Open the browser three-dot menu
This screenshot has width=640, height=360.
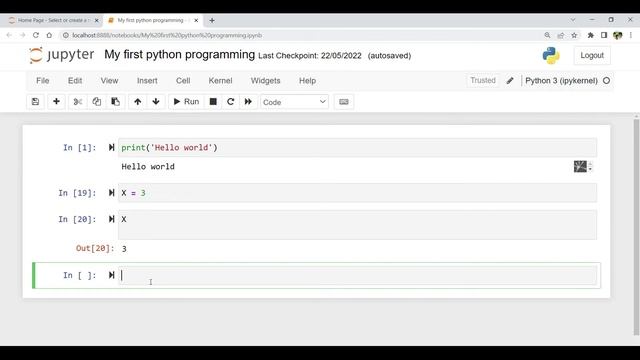click(x=631, y=35)
